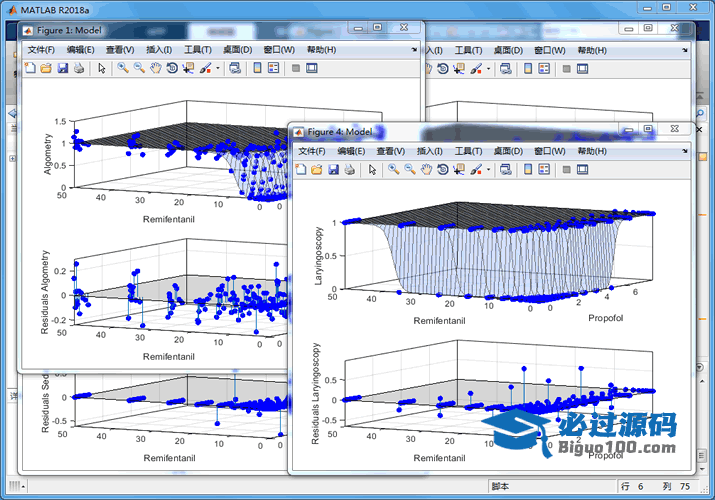The image size is (715, 500).
Task: Open 插入(I) menu in Figure 4
Action: tap(430, 151)
